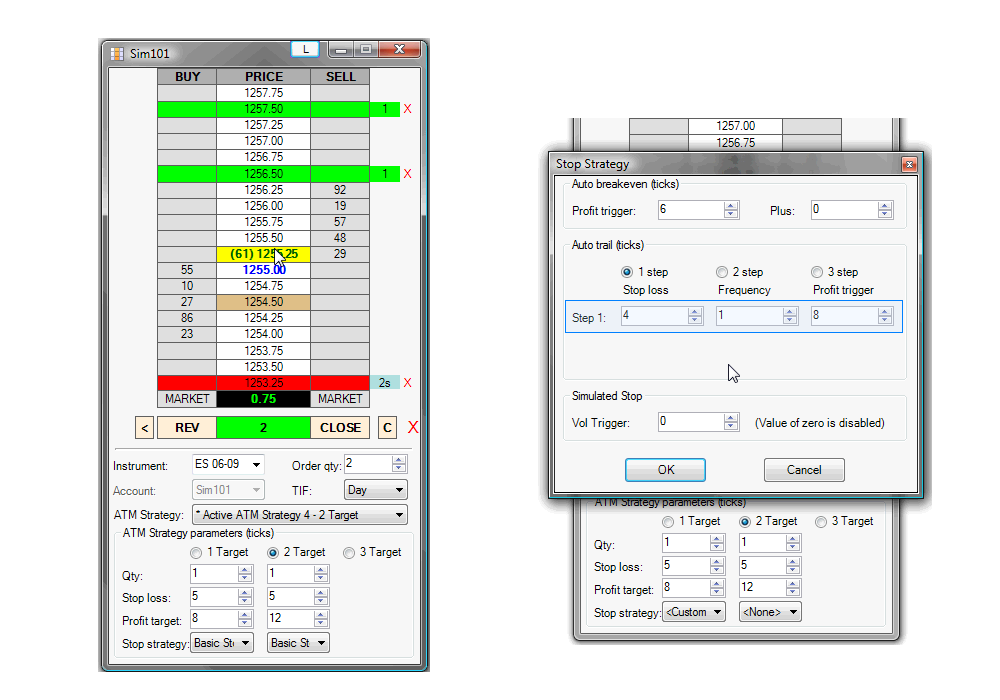Click the SELL column header
Image resolution: width=1000 pixels, height=700 pixels.
[340, 77]
